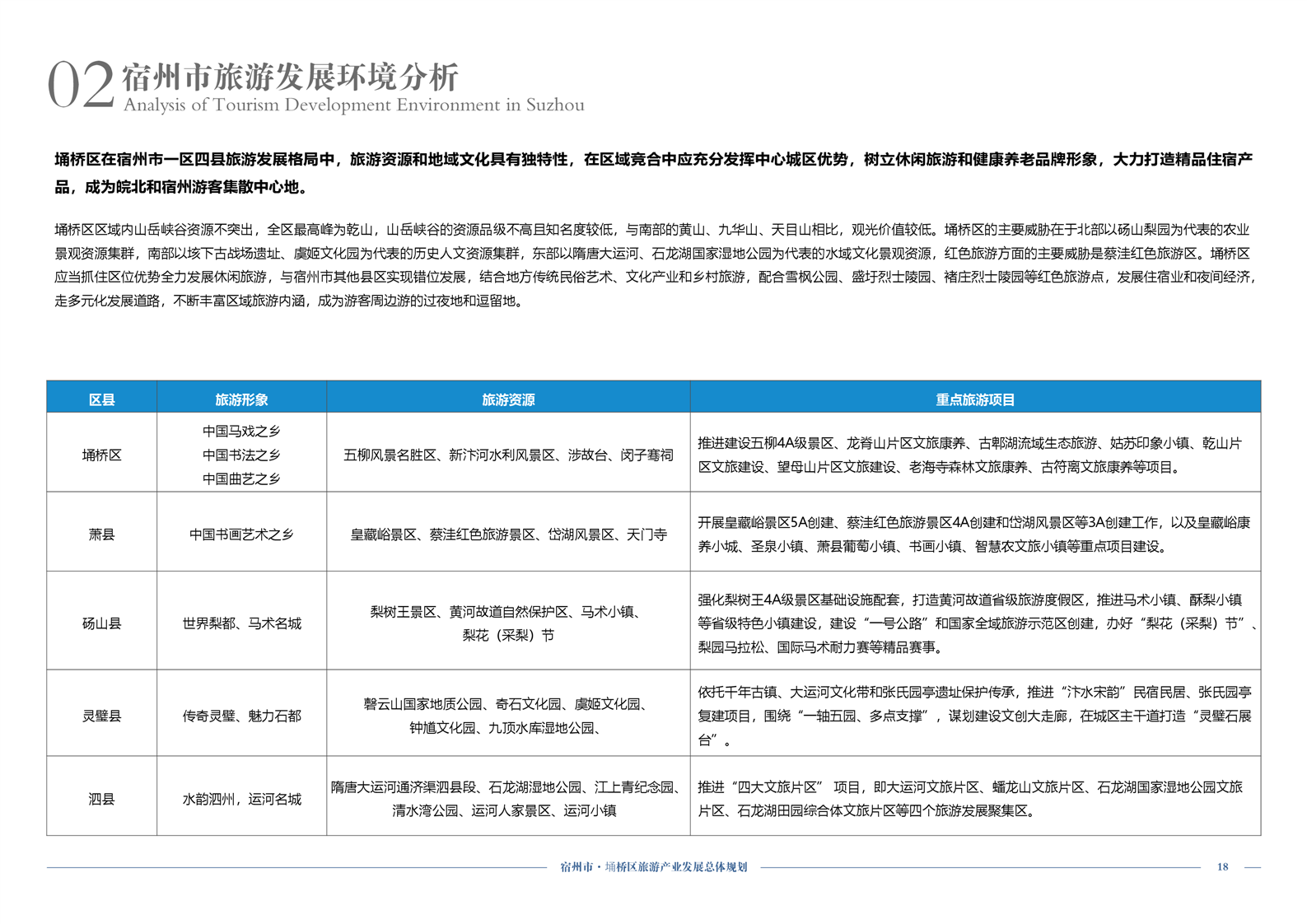Click the 世界梨都、马术名城 cell
Viewport: 1307px width, 924px height.
point(241,623)
